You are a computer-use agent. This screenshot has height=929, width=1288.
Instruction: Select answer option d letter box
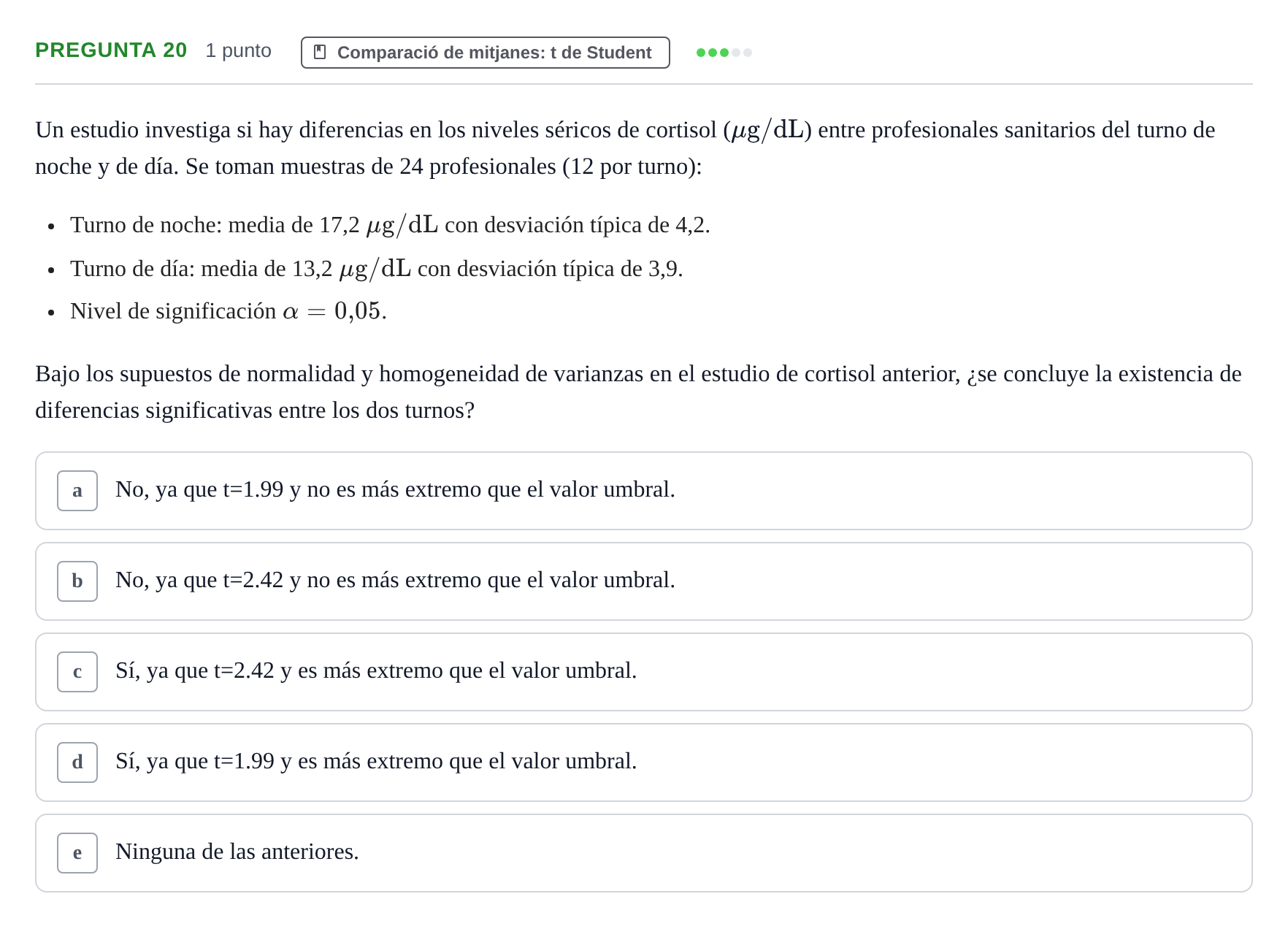click(77, 762)
